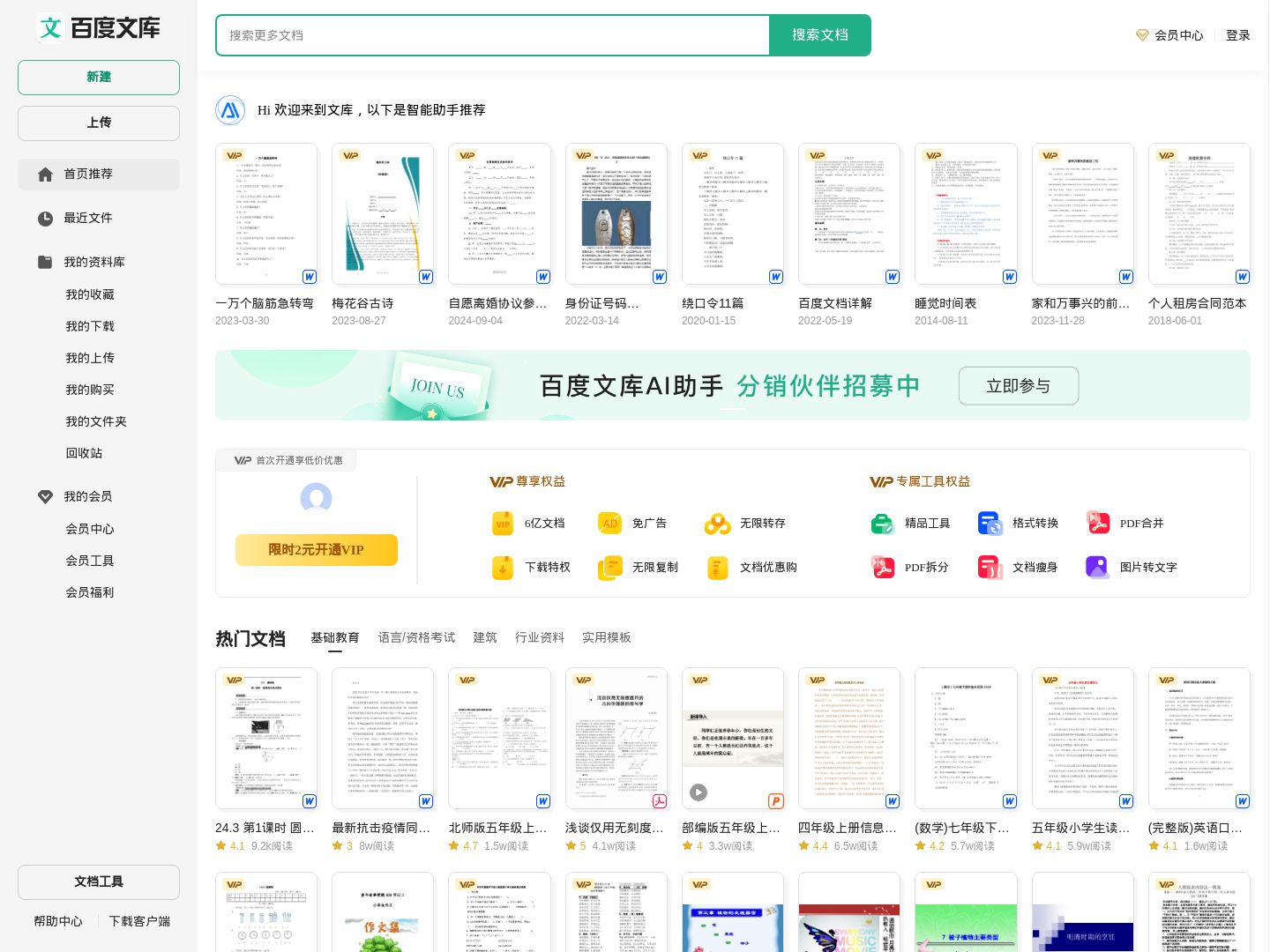The height and width of the screenshot is (952, 1270).
Task: Click the Baidu Wenku logo
Action: pyautogui.click(x=99, y=28)
